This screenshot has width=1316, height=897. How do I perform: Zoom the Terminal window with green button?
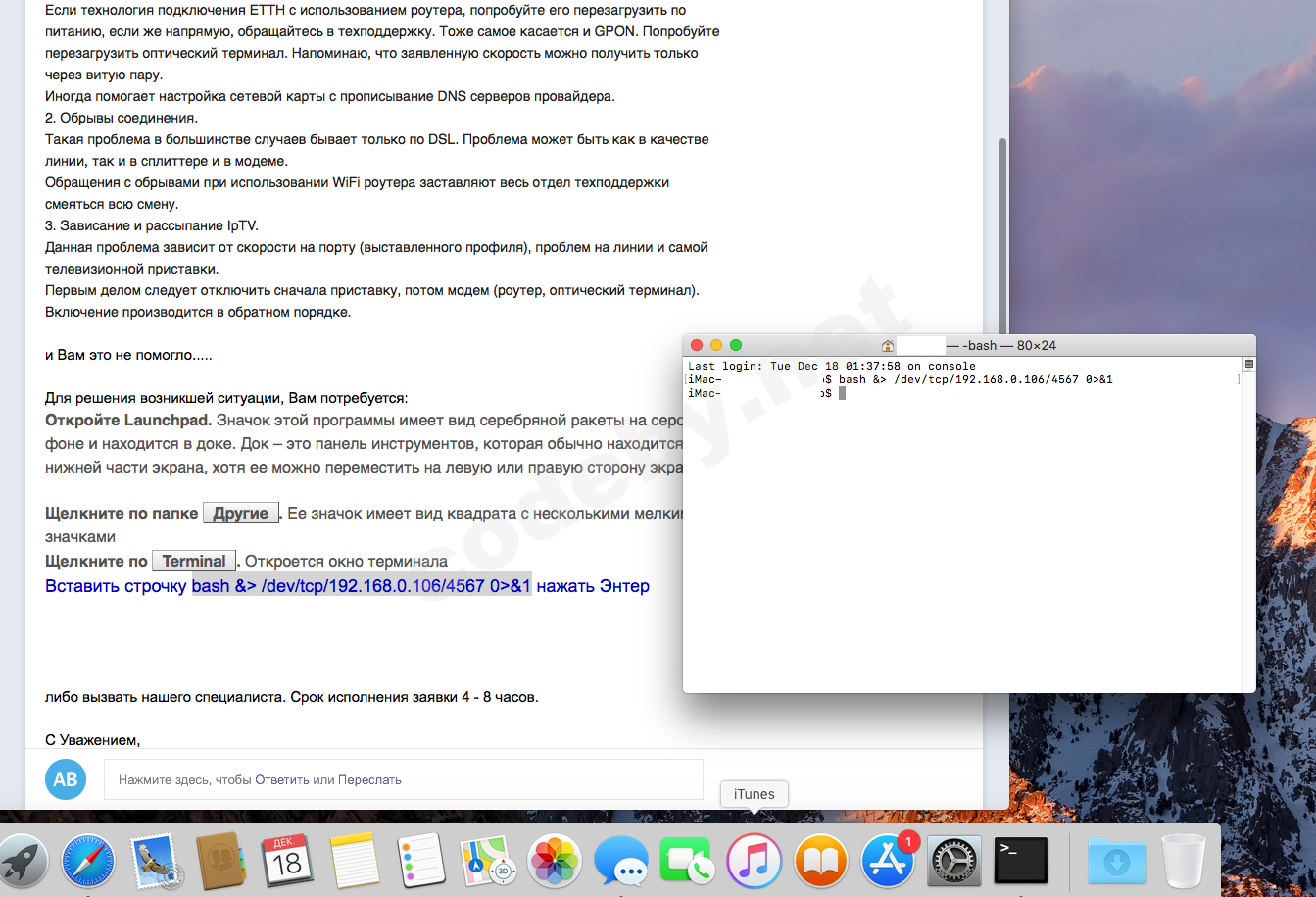[736, 346]
